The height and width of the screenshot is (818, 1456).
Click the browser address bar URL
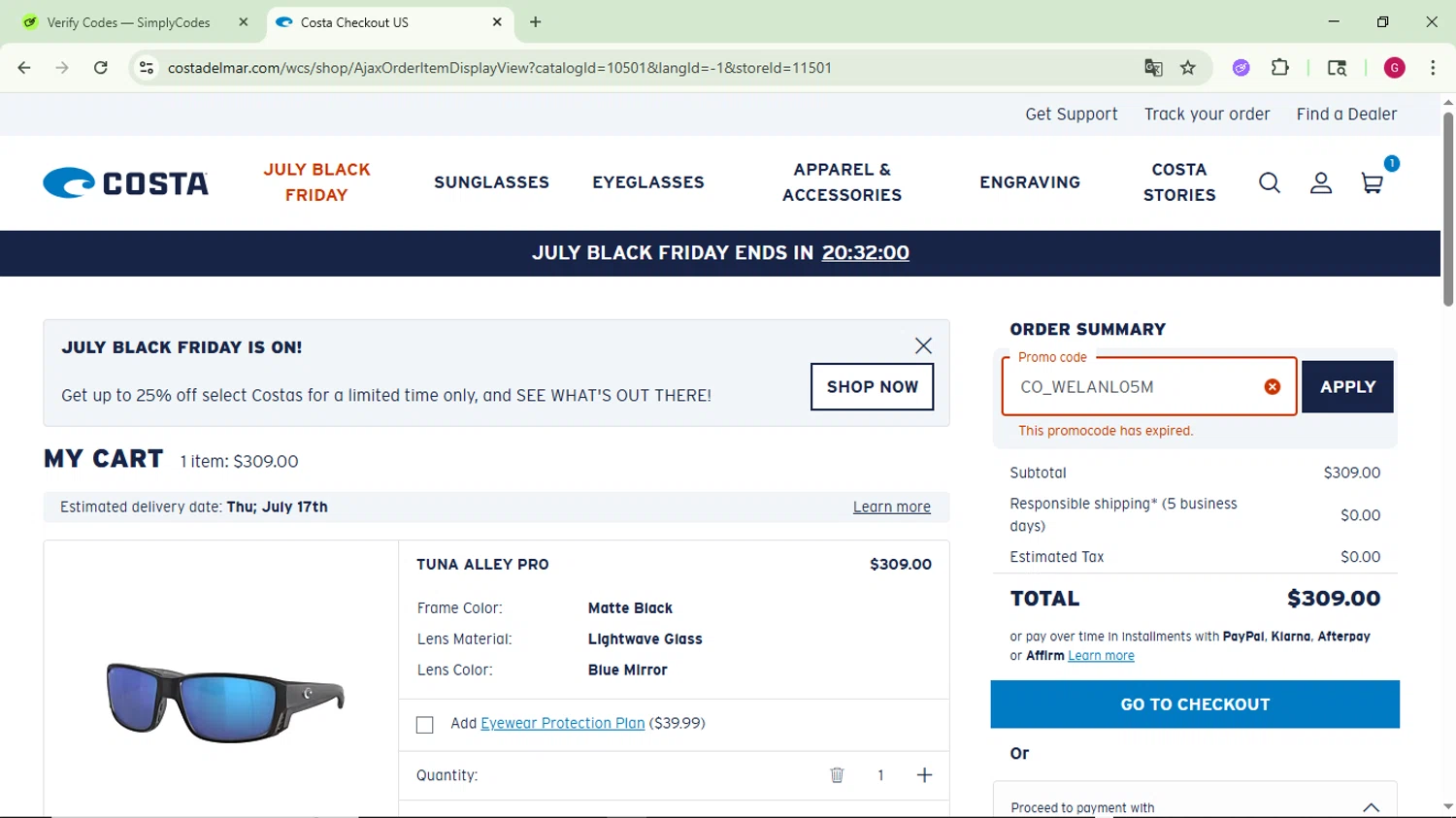(499, 68)
